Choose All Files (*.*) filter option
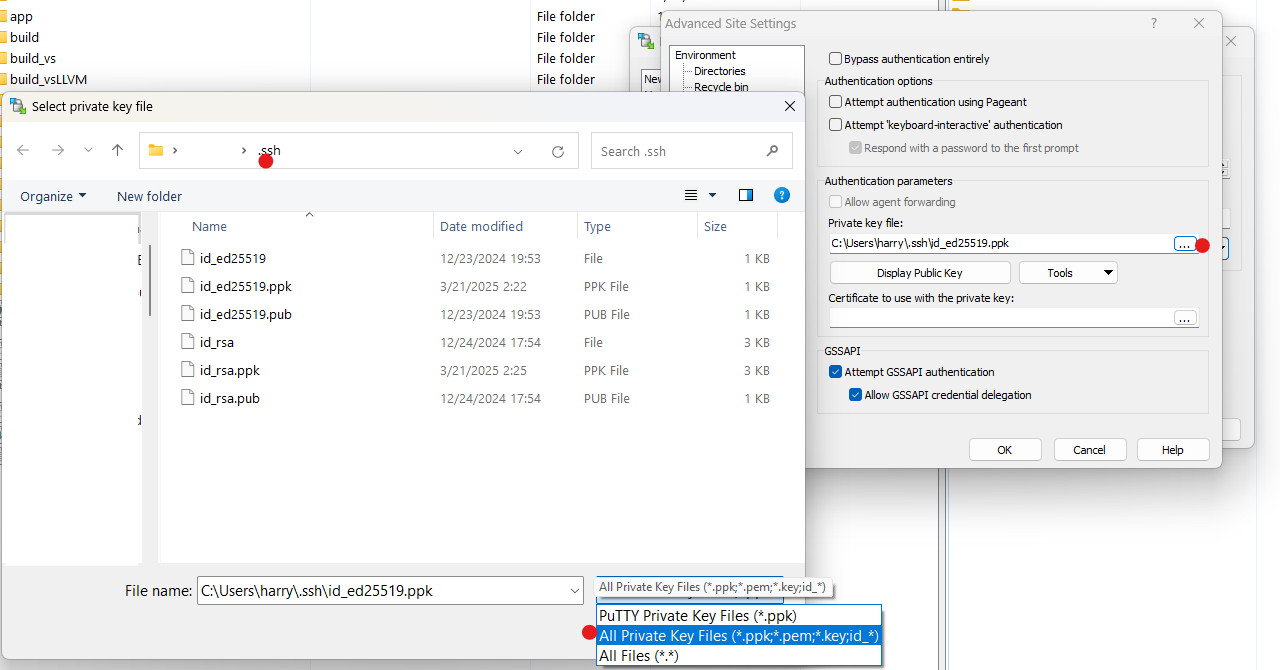The image size is (1280, 670). point(739,656)
